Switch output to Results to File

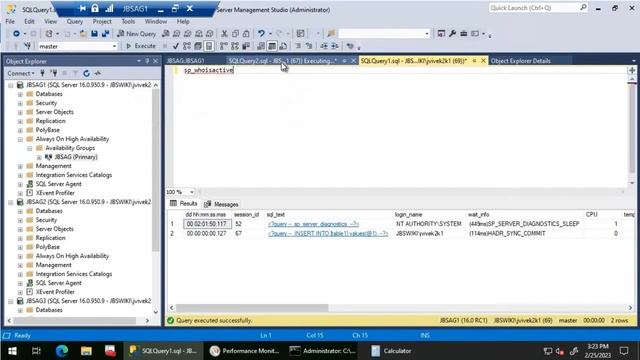pyautogui.click(x=283, y=46)
